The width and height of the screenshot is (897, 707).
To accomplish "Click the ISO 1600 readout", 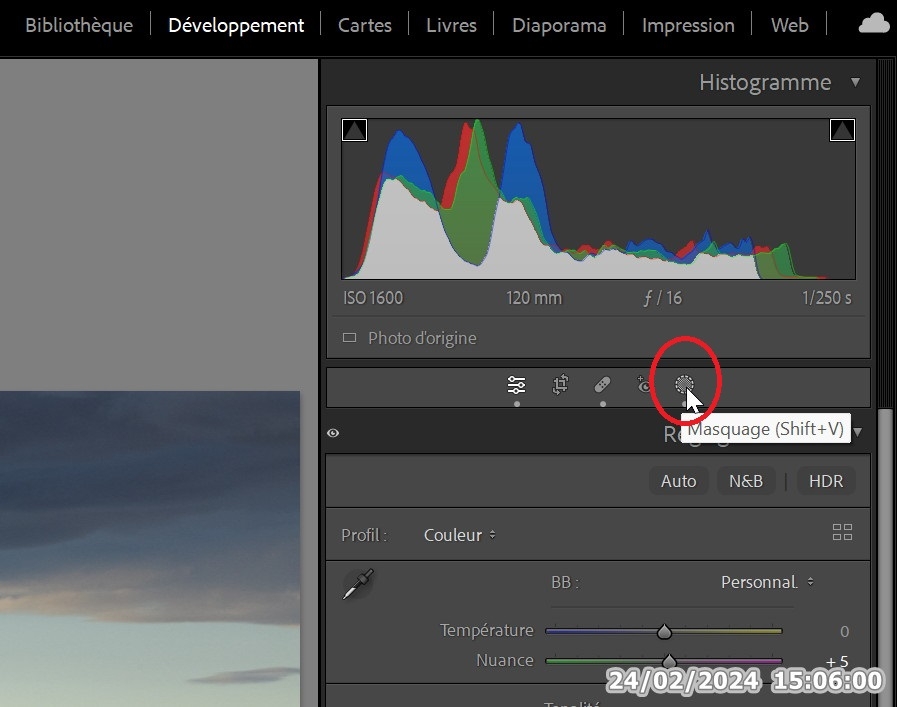I will coord(373,298).
